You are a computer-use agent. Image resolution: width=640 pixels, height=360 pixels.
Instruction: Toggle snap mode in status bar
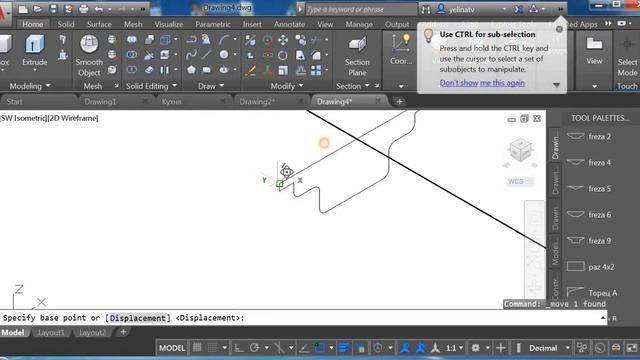tap(212, 348)
